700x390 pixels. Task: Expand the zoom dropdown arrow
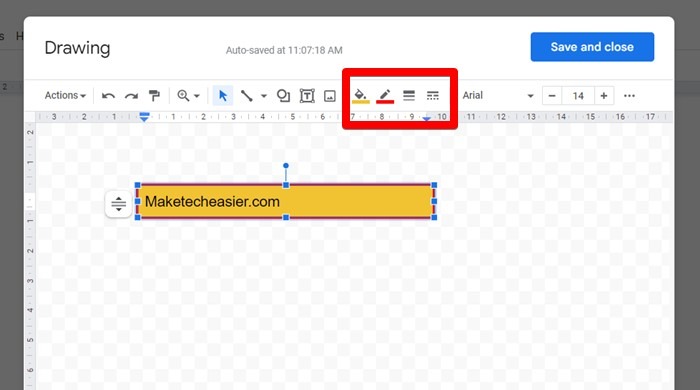pyautogui.click(x=196, y=96)
